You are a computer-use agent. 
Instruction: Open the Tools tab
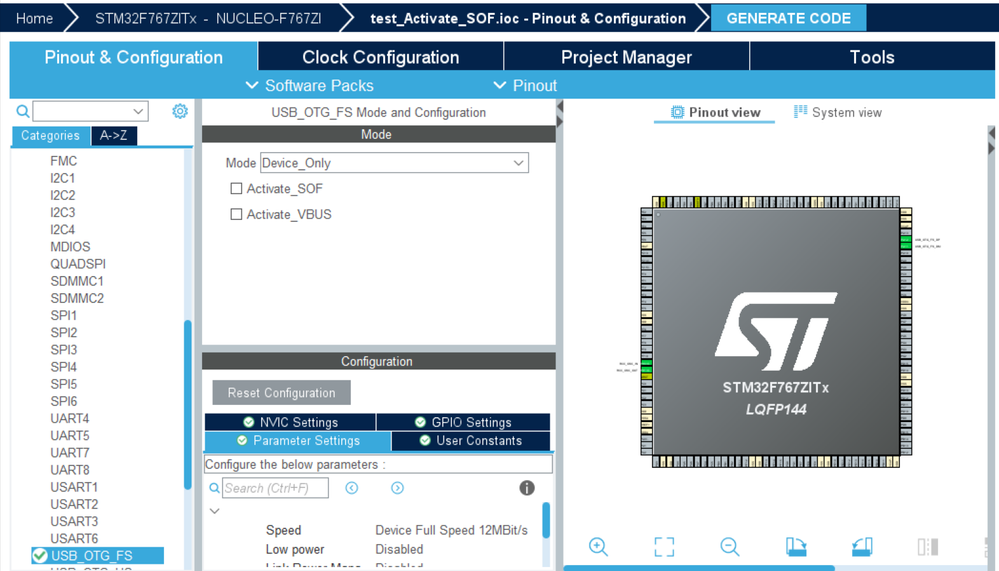click(872, 57)
